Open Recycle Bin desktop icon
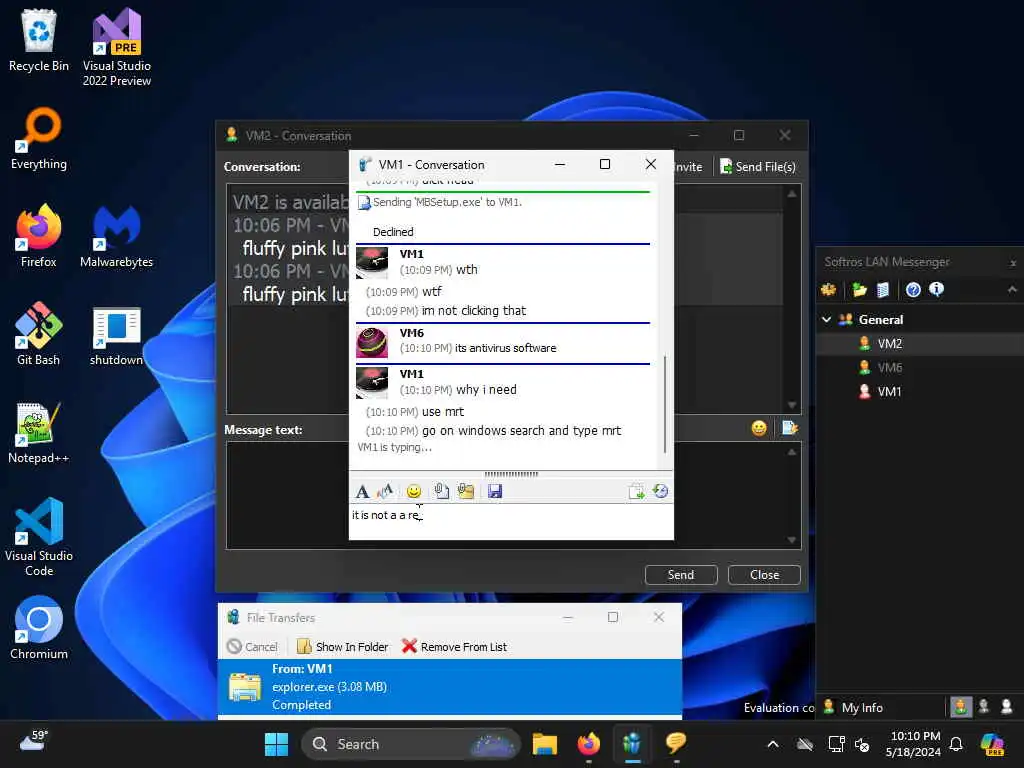This screenshot has height=768, width=1024. (39, 40)
